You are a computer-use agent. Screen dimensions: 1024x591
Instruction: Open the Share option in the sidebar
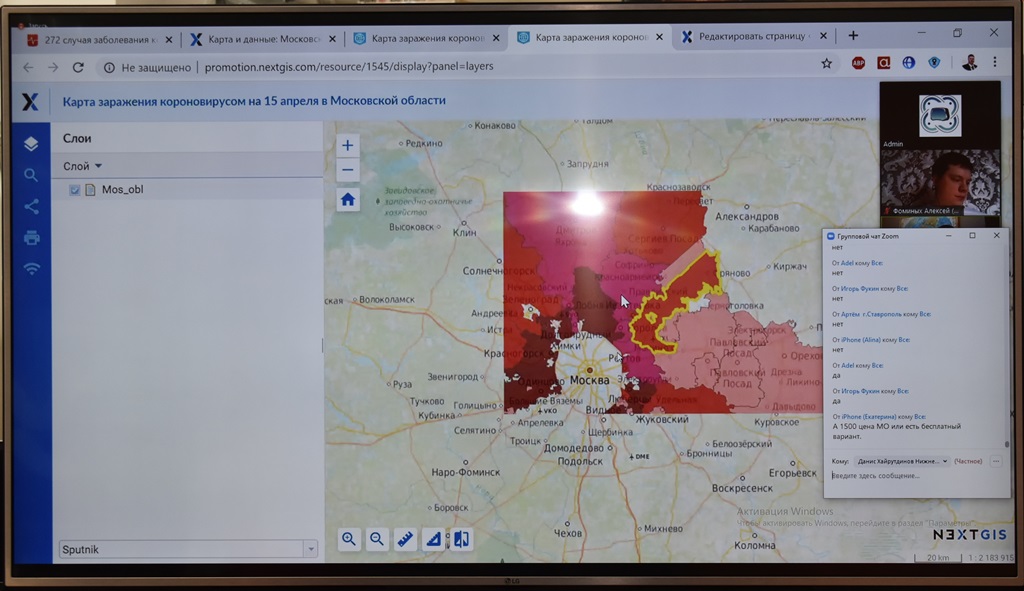[32, 206]
